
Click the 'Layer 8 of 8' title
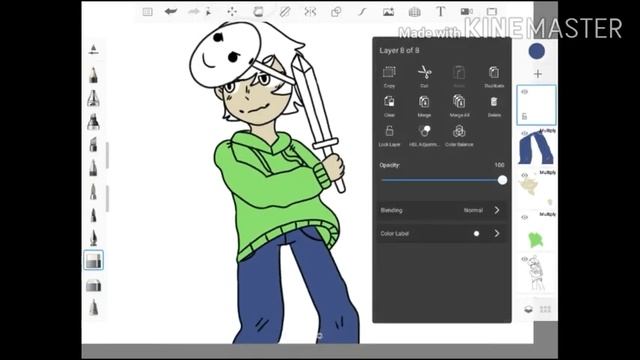pyautogui.click(x=399, y=51)
